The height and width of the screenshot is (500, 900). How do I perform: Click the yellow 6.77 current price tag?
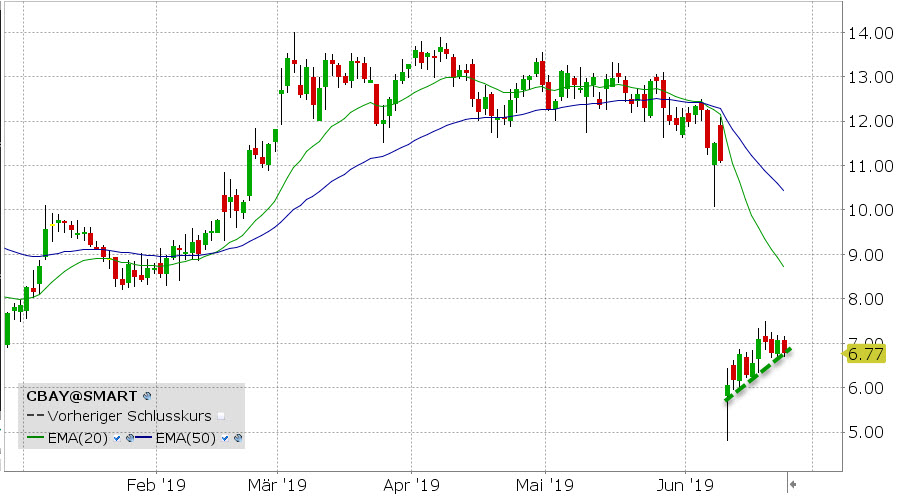point(865,354)
